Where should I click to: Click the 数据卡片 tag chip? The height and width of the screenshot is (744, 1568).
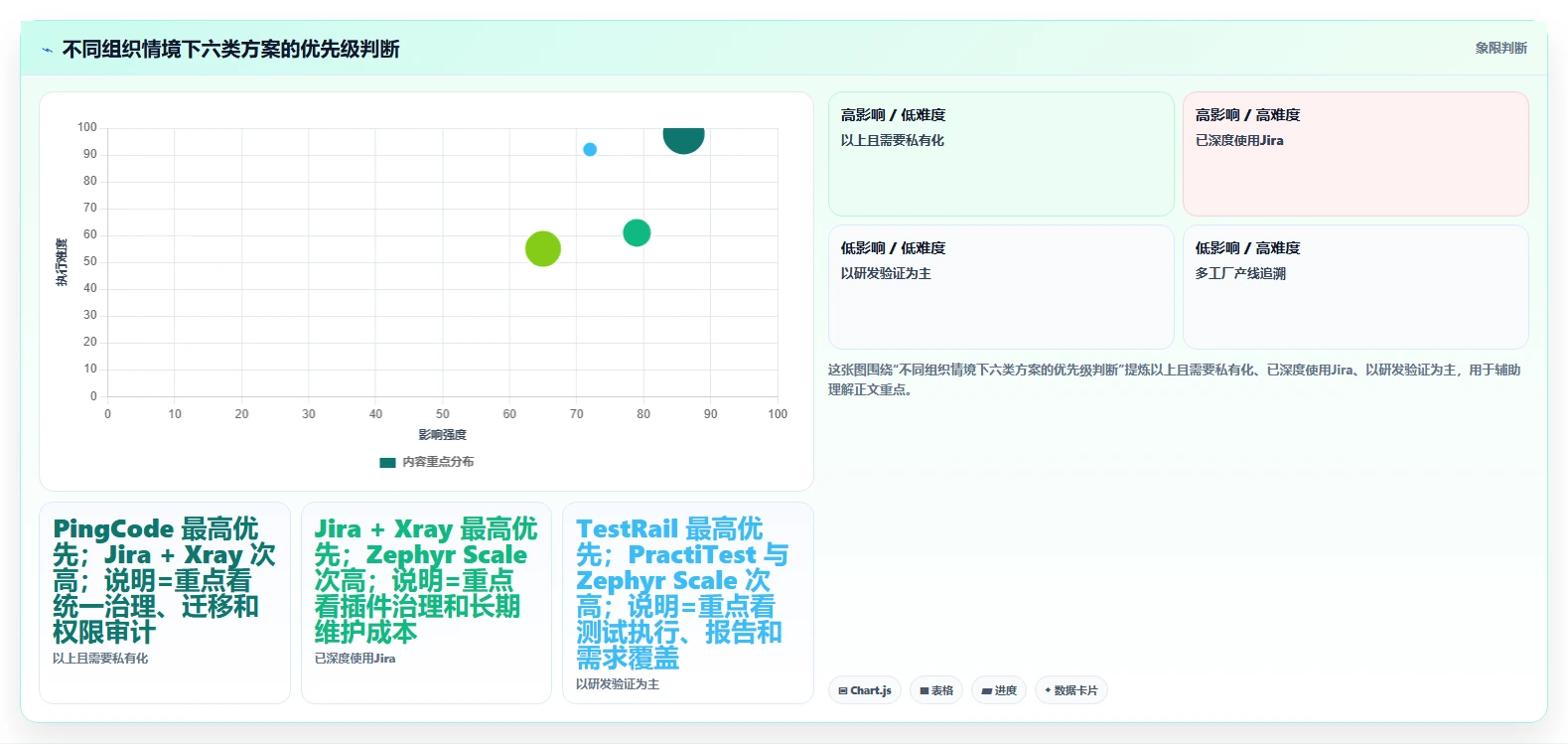[x=1071, y=690]
